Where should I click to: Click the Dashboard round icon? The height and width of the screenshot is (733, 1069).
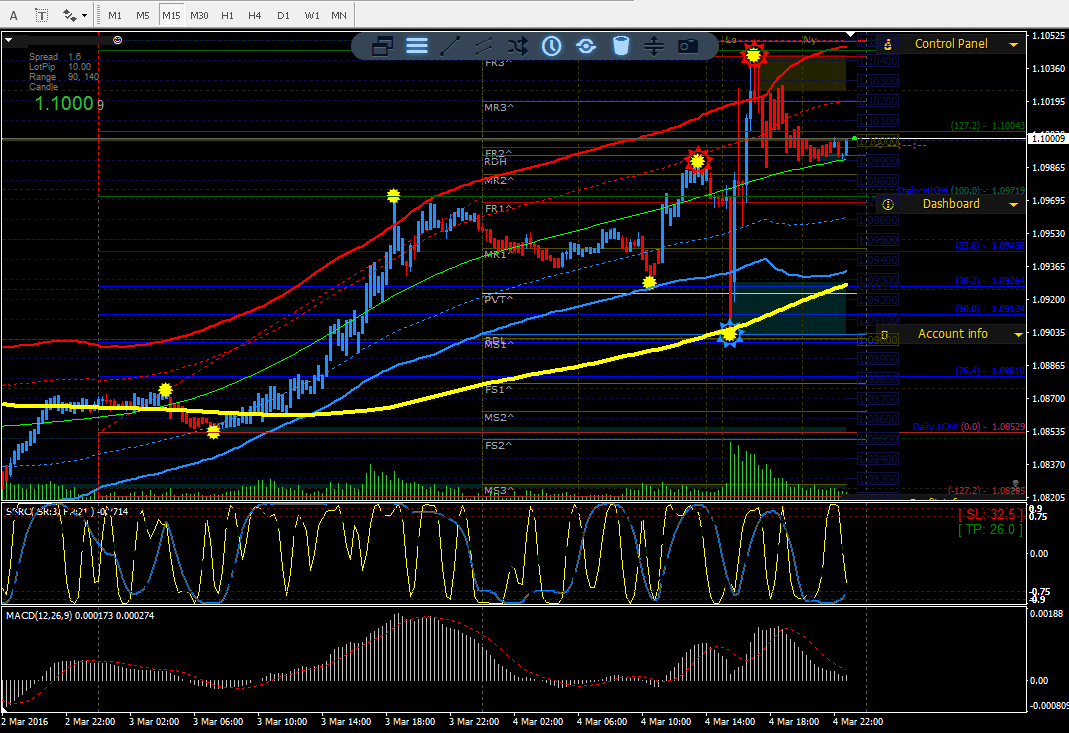tap(888, 205)
